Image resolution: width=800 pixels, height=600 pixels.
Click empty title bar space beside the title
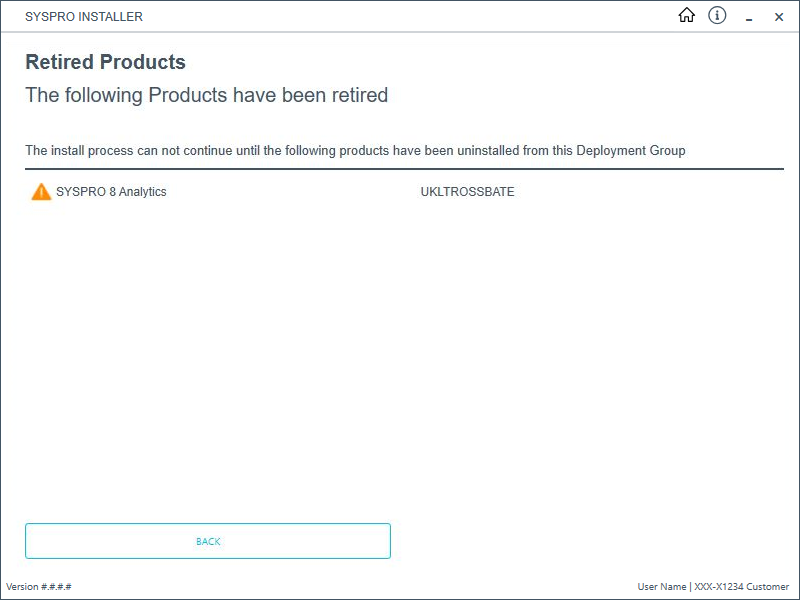(x=400, y=17)
